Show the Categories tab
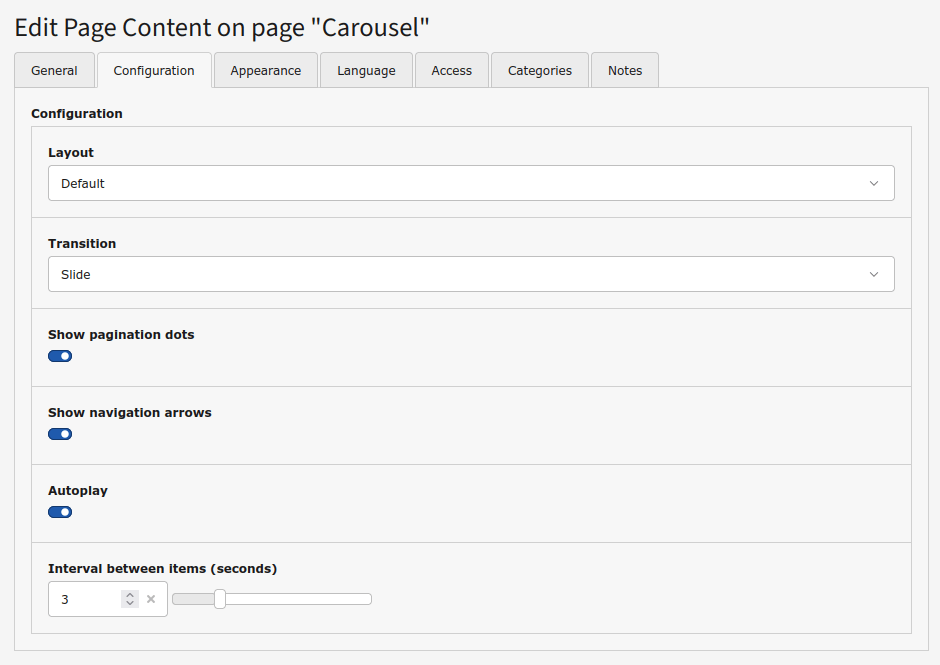940x665 pixels. point(539,71)
